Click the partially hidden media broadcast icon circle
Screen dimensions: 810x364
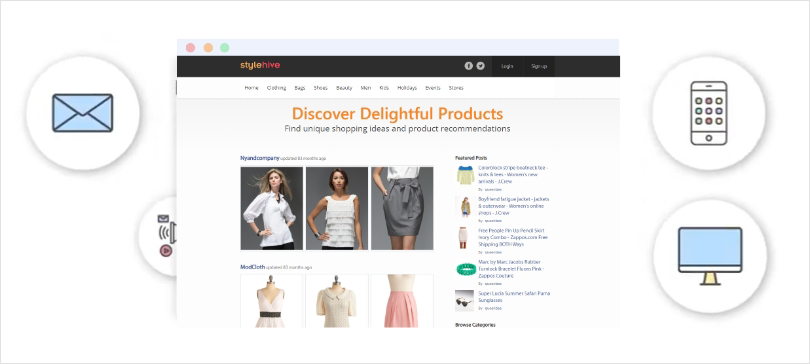click(x=158, y=235)
